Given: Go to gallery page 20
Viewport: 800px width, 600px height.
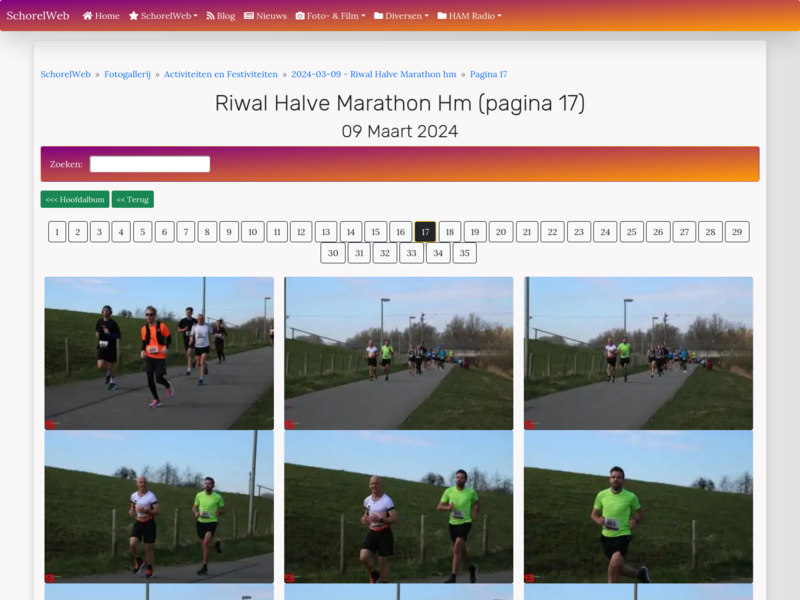Looking at the screenshot, I should click(501, 232).
